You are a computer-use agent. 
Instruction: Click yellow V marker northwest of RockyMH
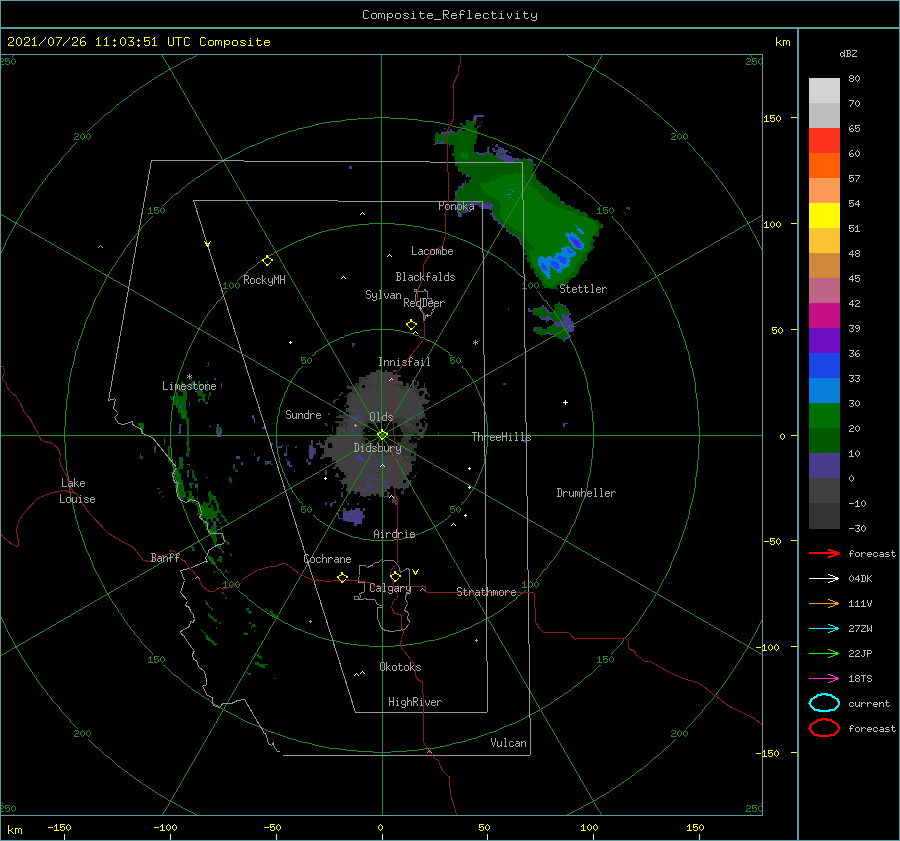click(x=208, y=244)
